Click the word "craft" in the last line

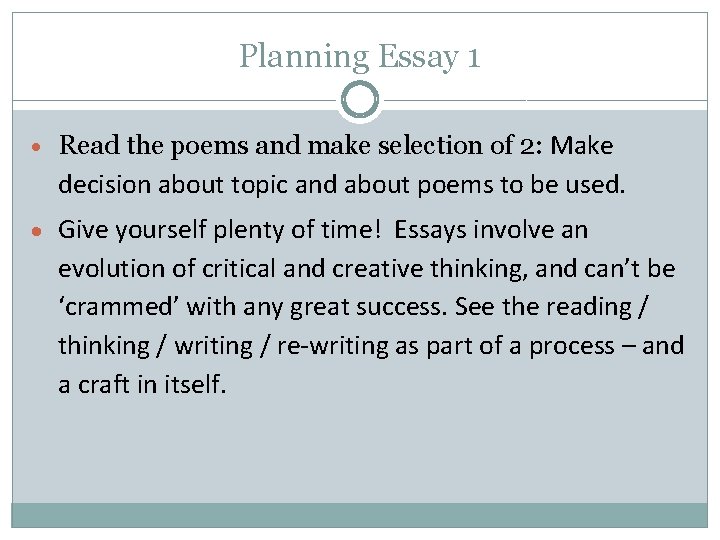coord(104,385)
